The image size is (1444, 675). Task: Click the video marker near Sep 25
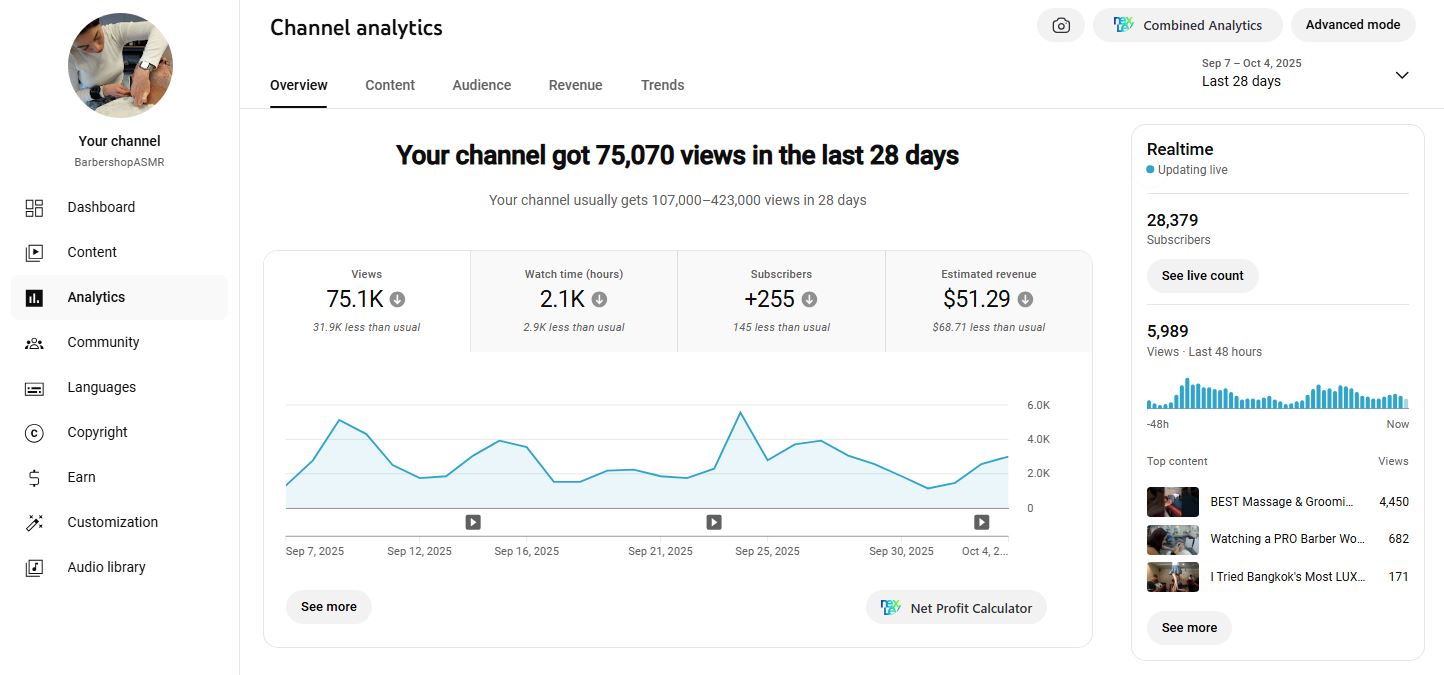714,522
